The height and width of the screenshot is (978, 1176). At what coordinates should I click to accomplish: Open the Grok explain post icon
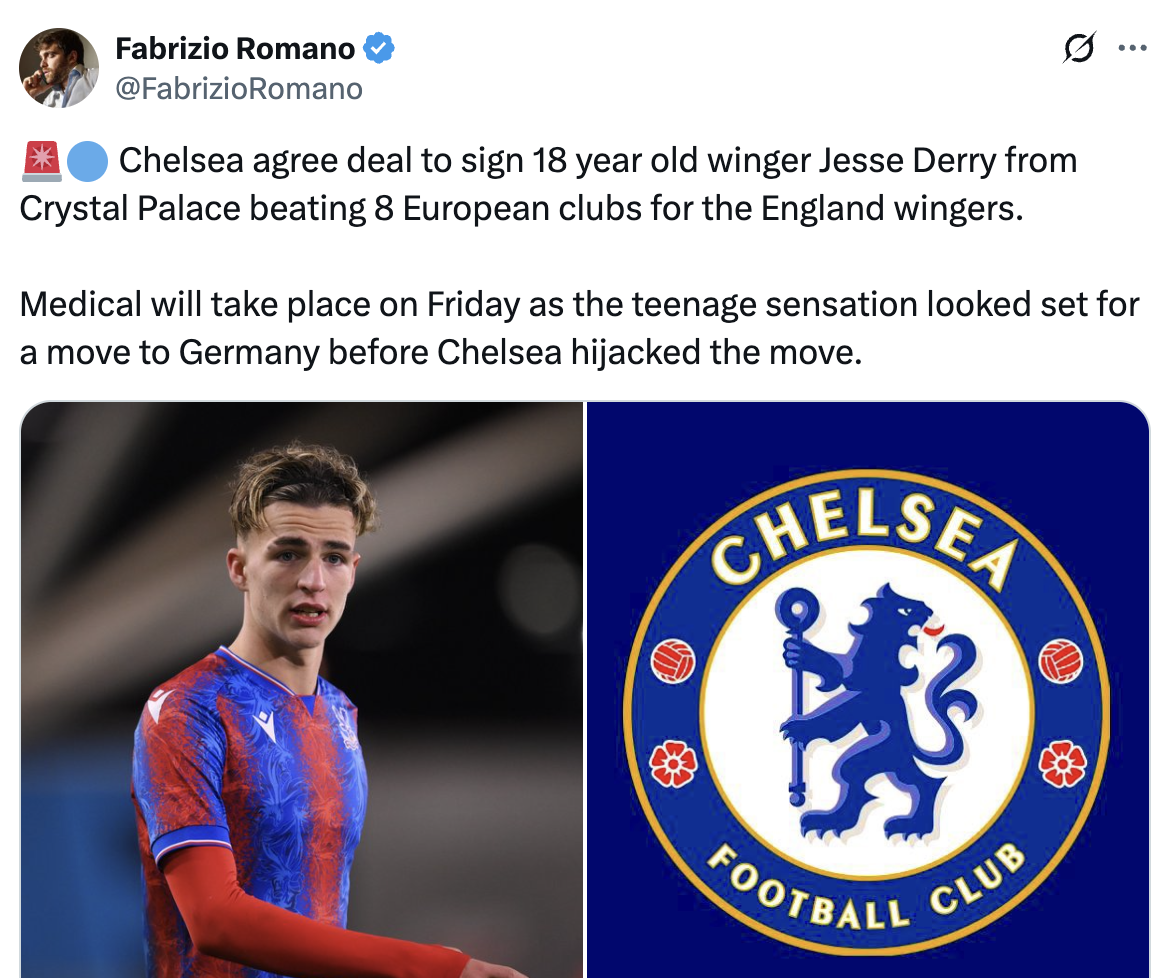pyautogui.click(x=1079, y=48)
